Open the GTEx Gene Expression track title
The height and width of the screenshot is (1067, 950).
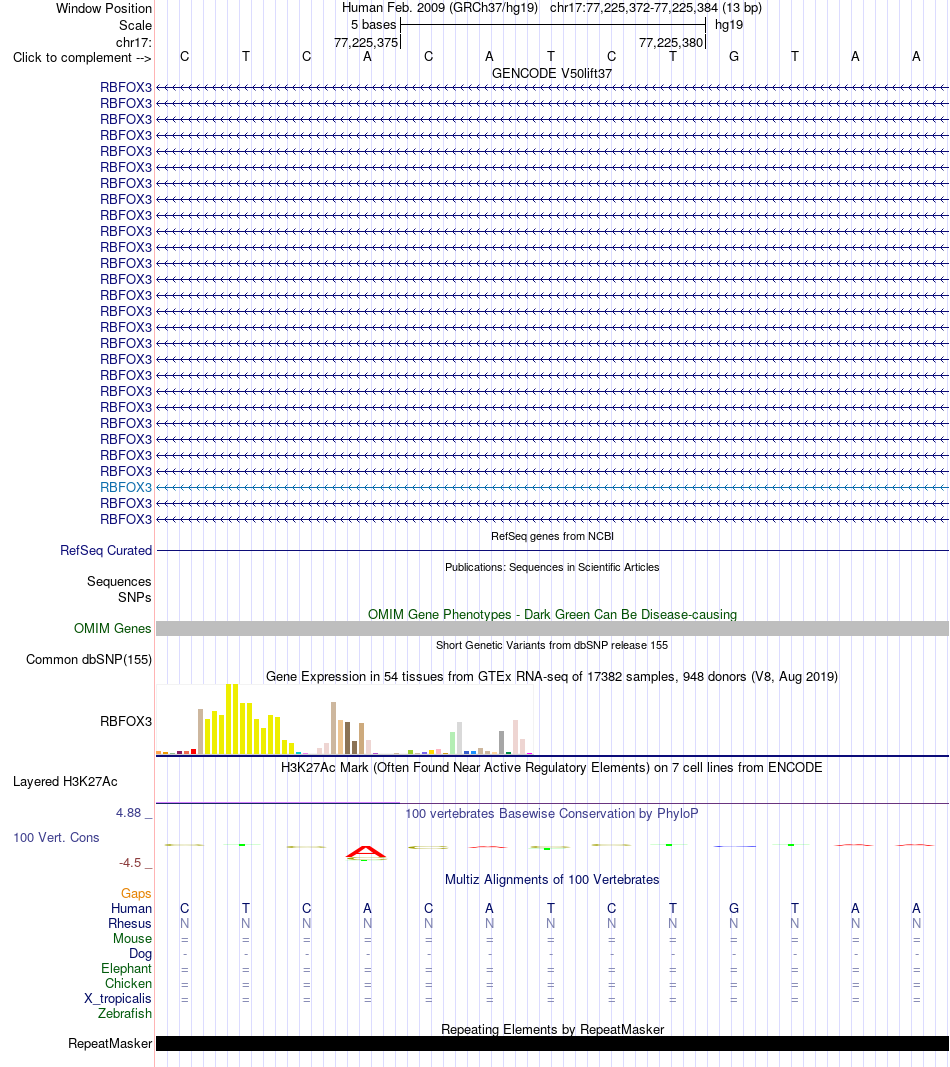click(552, 677)
